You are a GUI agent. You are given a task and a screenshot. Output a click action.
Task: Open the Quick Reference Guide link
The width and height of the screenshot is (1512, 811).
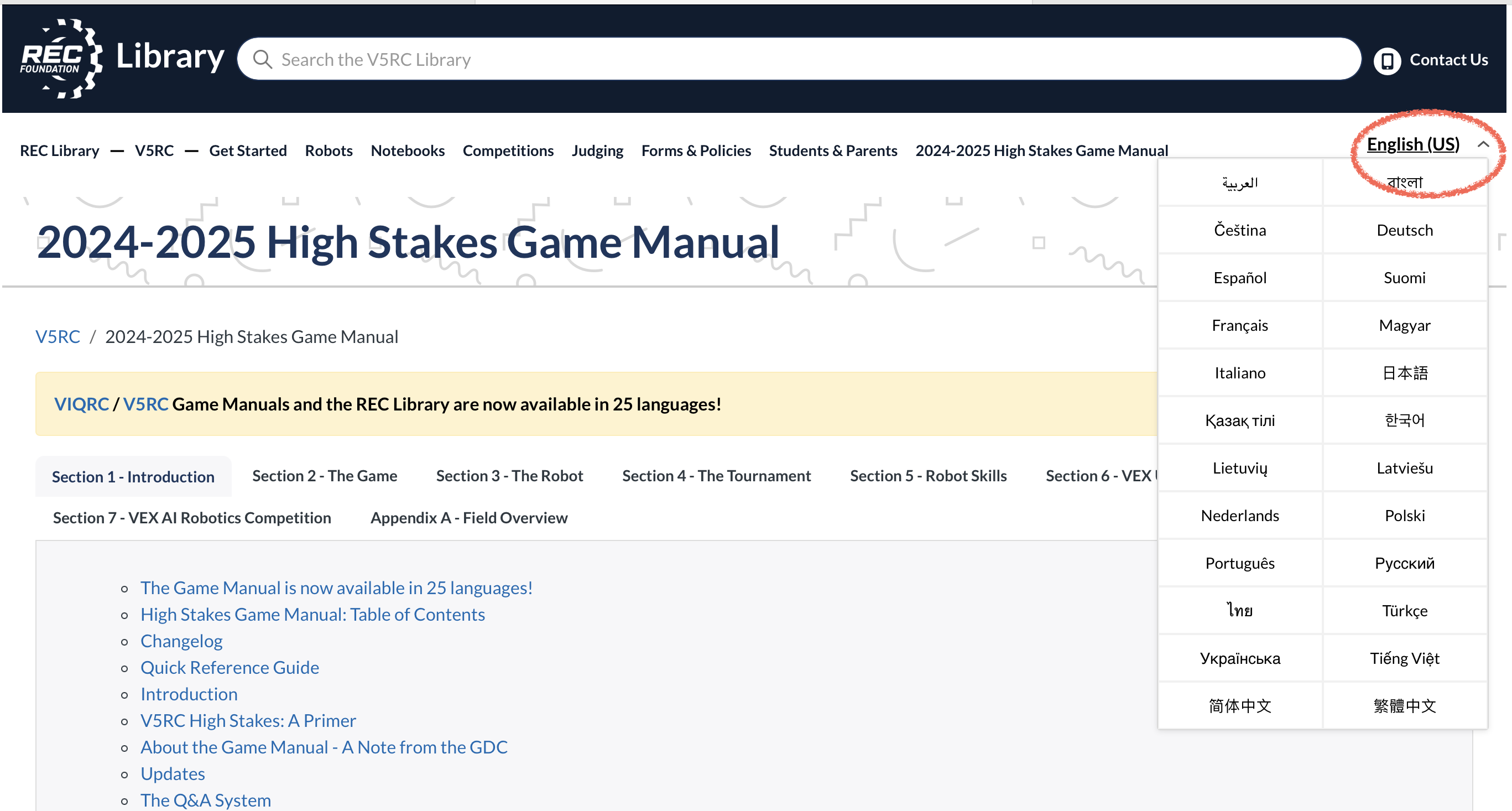(x=230, y=667)
